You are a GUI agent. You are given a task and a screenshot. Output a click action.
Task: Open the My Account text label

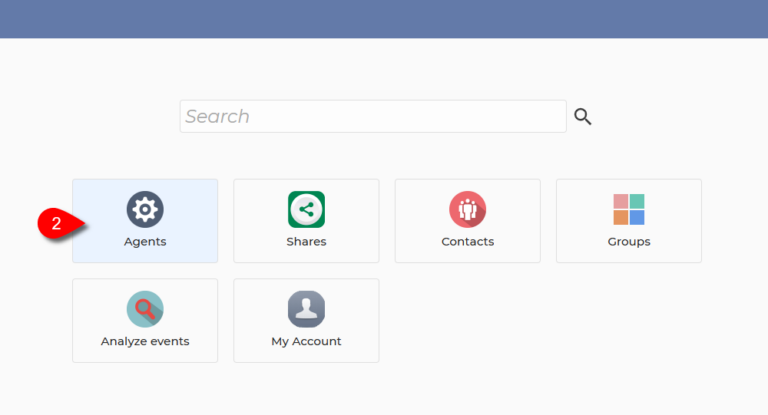pos(306,342)
